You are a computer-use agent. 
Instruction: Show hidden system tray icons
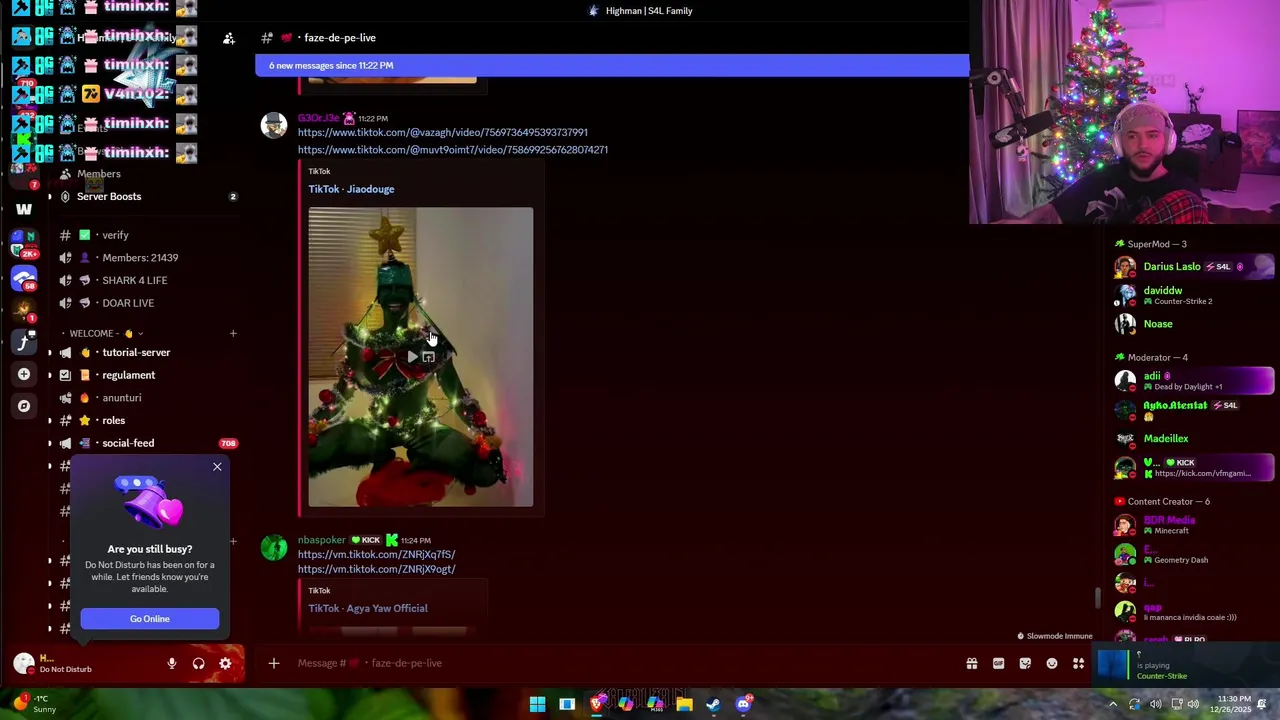pyautogui.click(x=1112, y=704)
